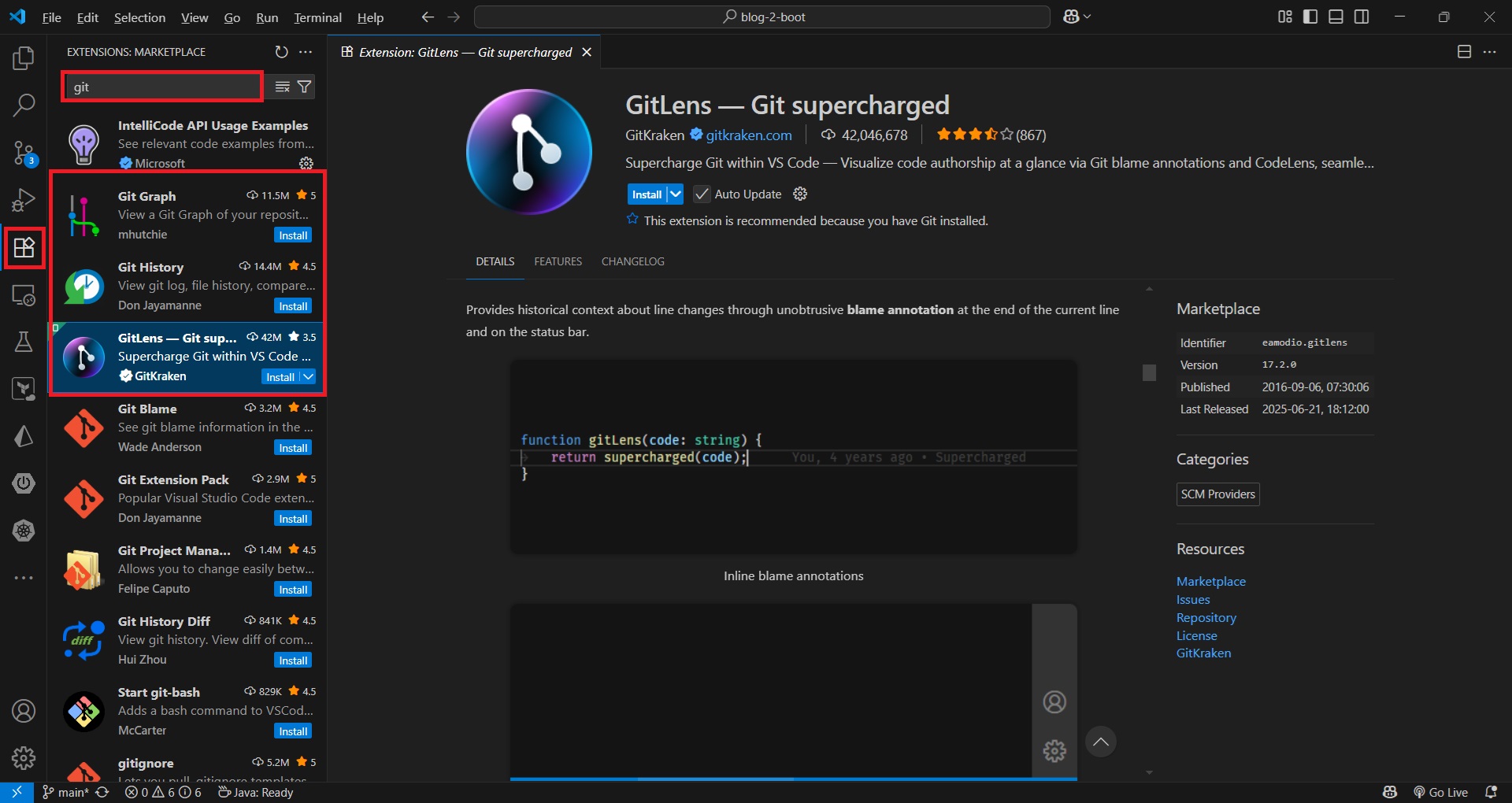Switch to the FEATURES tab
The width and height of the screenshot is (1512, 803).
[558, 261]
